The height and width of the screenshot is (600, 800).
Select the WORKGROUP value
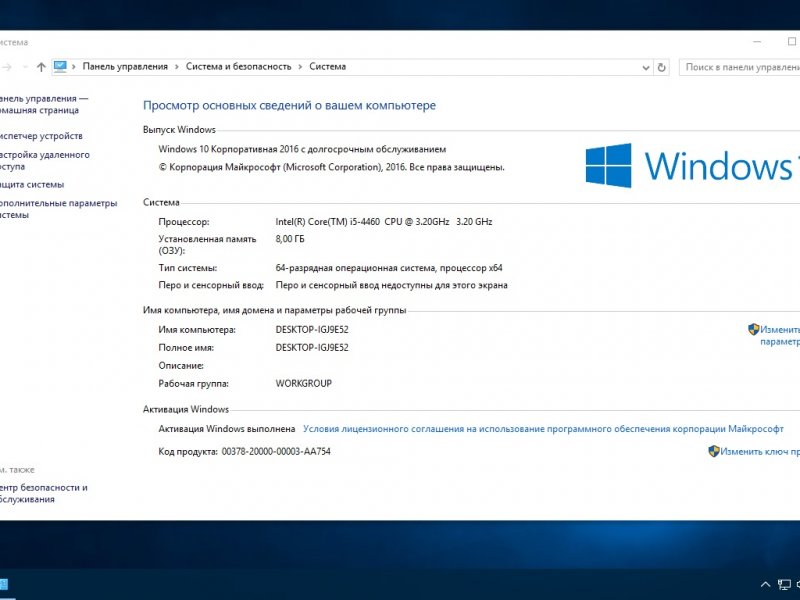[x=304, y=383]
